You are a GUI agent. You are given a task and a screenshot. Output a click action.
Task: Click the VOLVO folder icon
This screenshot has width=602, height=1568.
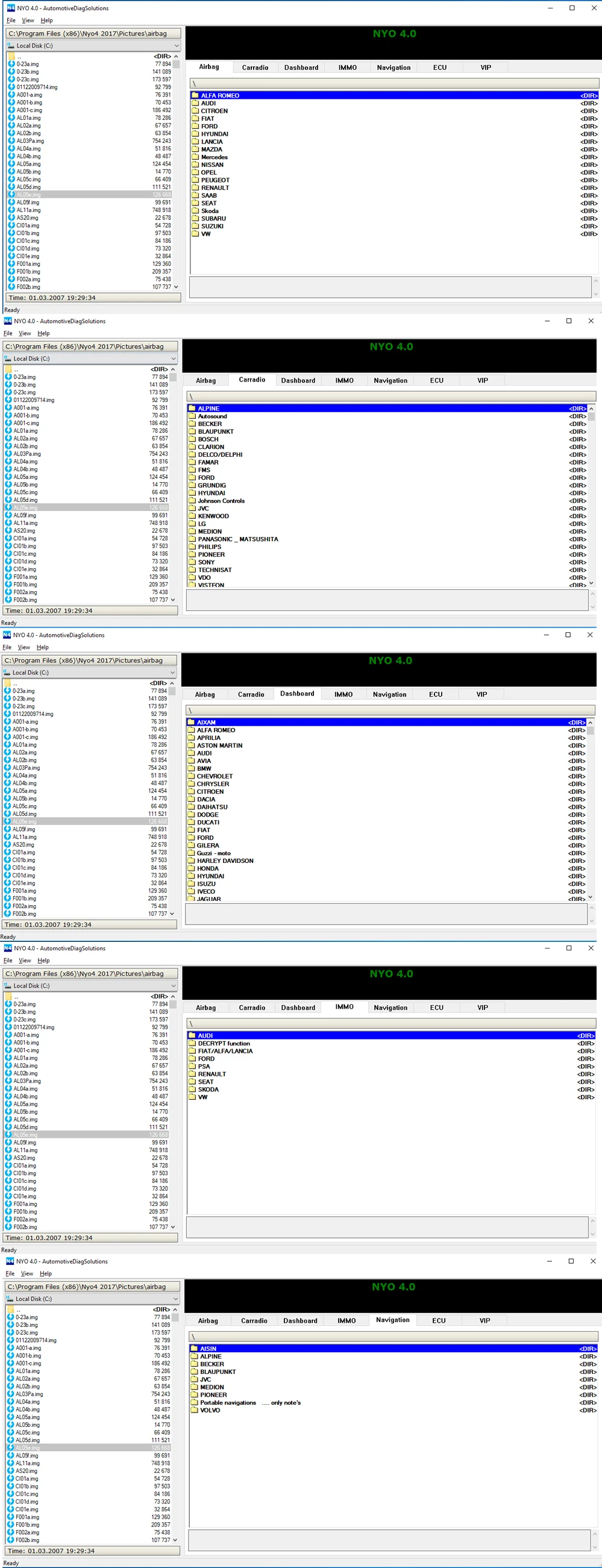194,1410
